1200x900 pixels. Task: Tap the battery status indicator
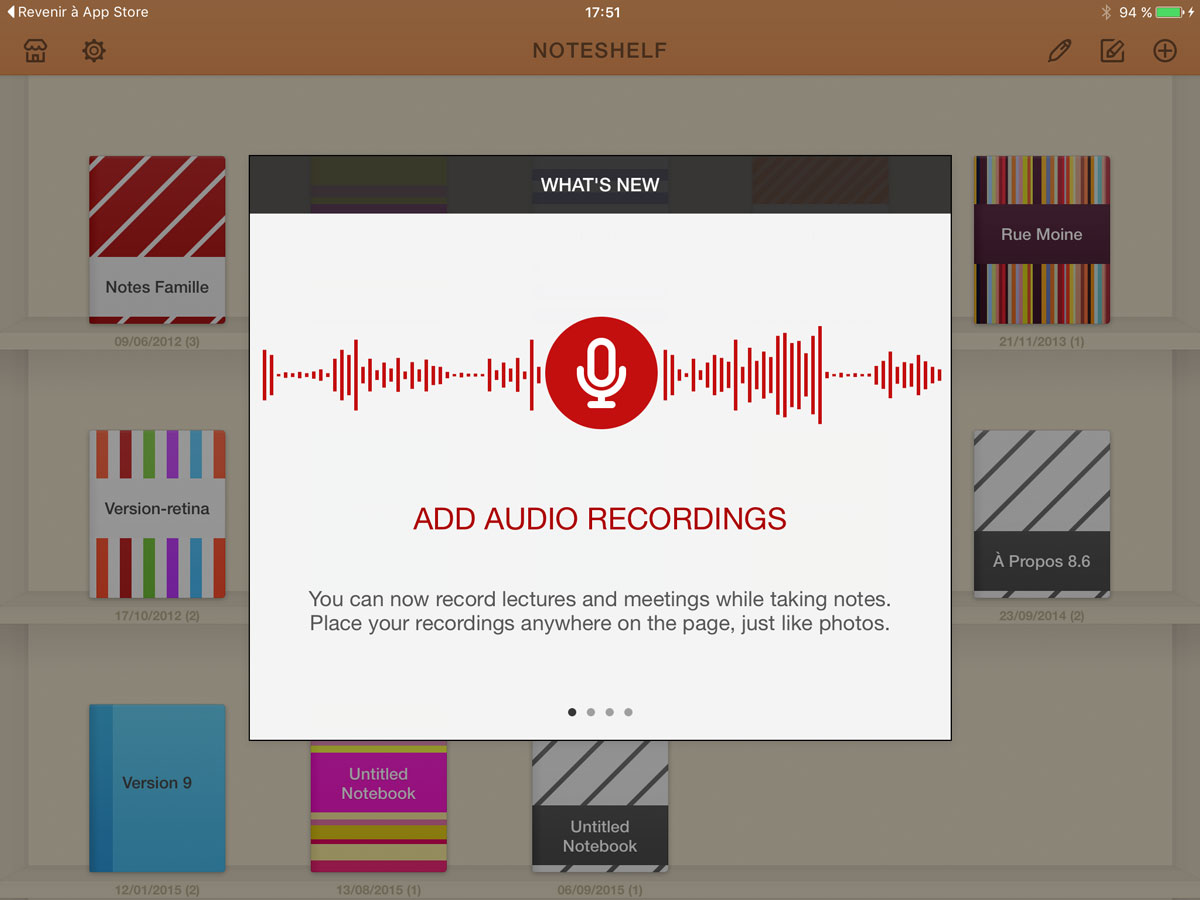(1168, 12)
